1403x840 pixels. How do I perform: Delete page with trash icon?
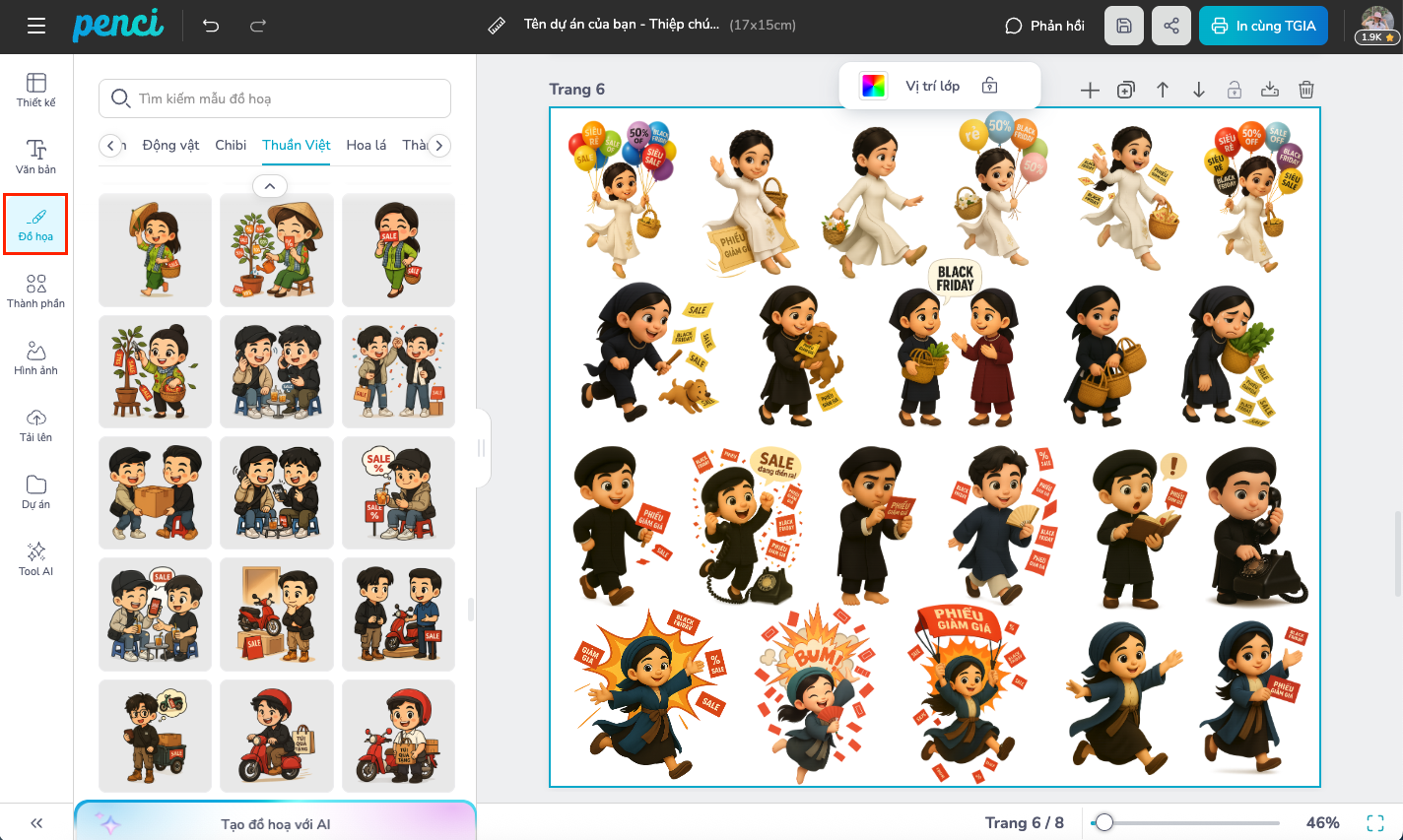tap(1306, 90)
